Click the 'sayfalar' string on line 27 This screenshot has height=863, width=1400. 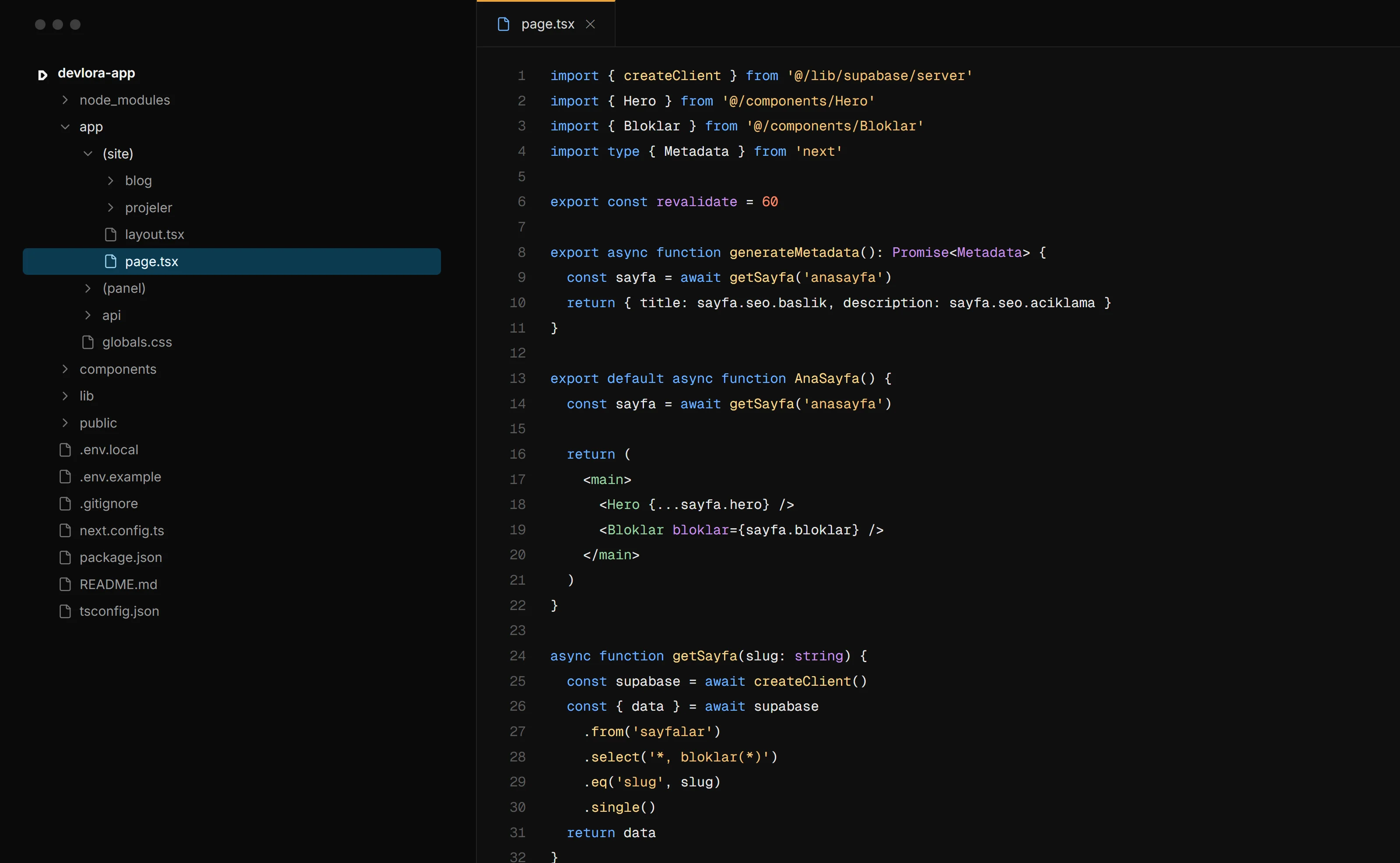coord(672,732)
